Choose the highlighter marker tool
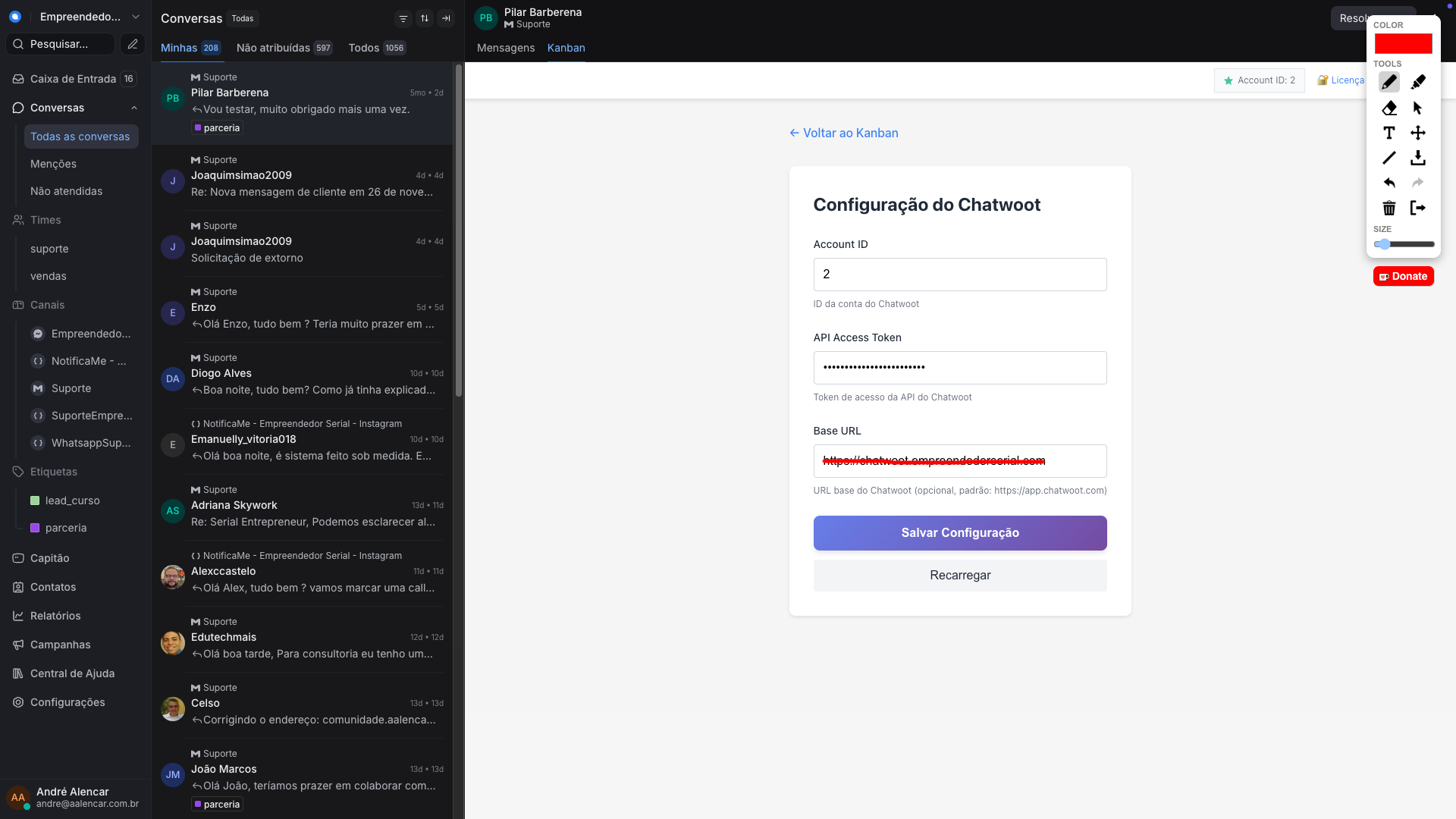 coord(1417,82)
